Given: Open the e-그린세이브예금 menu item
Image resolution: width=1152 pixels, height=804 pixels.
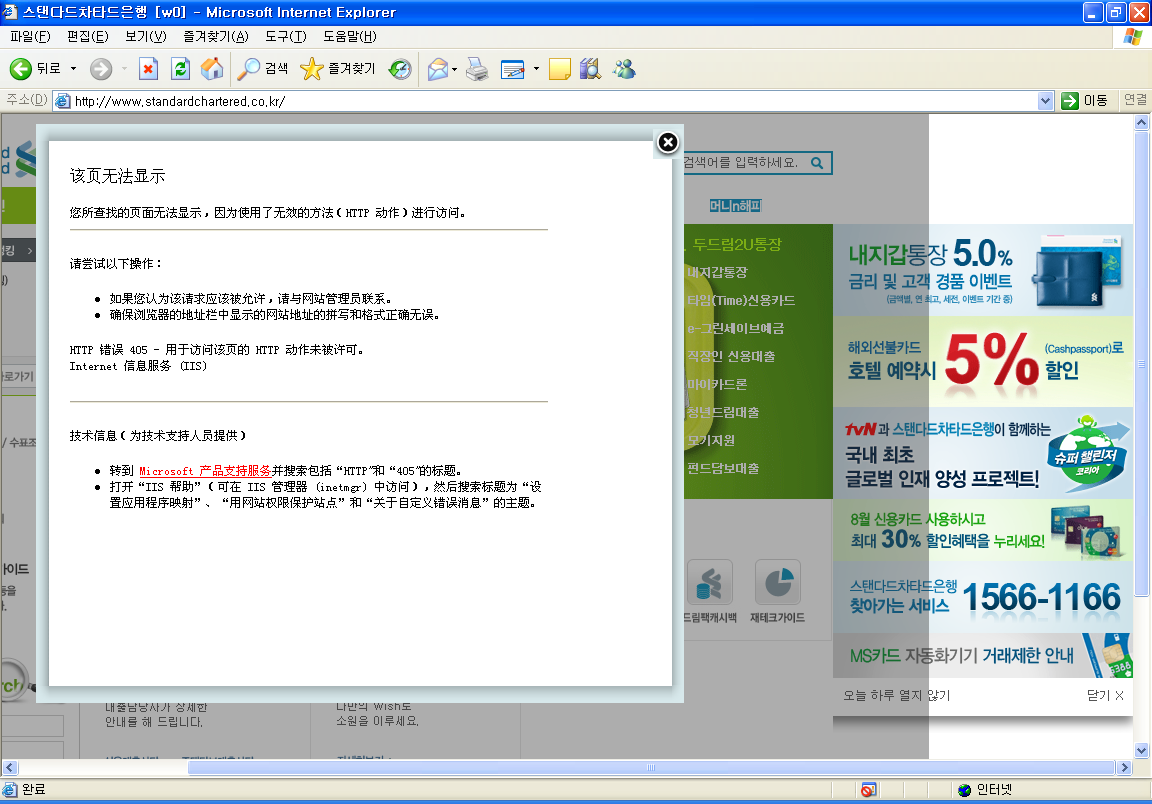Looking at the screenshot, I should 735,329.
